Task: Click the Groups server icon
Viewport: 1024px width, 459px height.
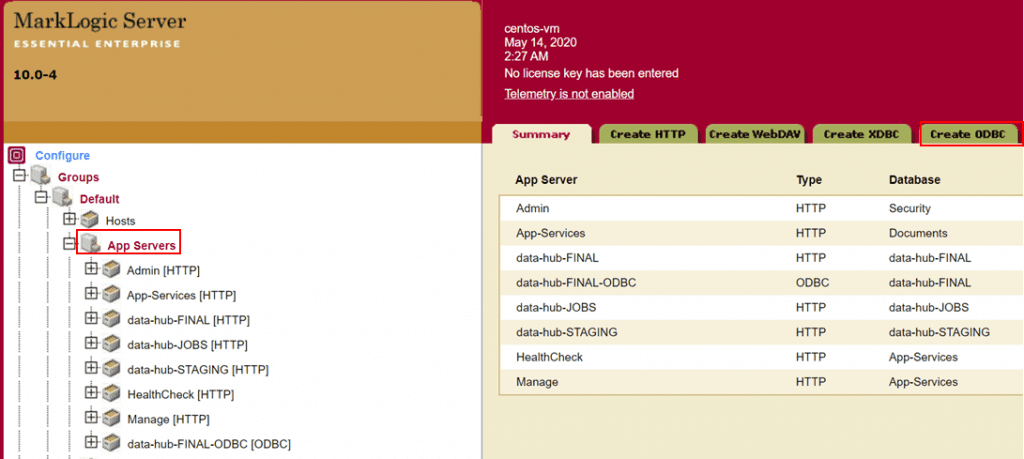Action: (x=41, y=177)
